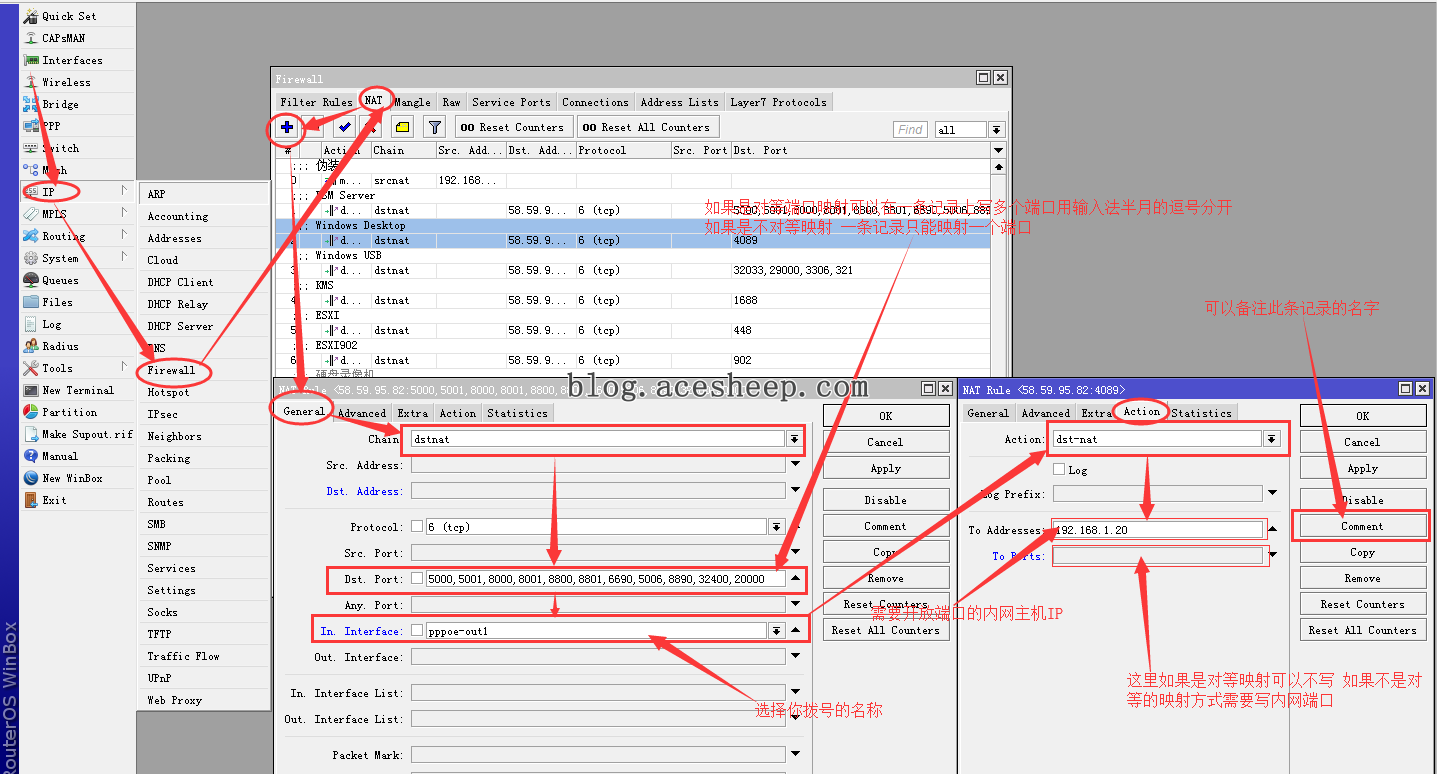Open the Queues window
The width and height of the screenshot is (1437, 774).
coord(60,280)
